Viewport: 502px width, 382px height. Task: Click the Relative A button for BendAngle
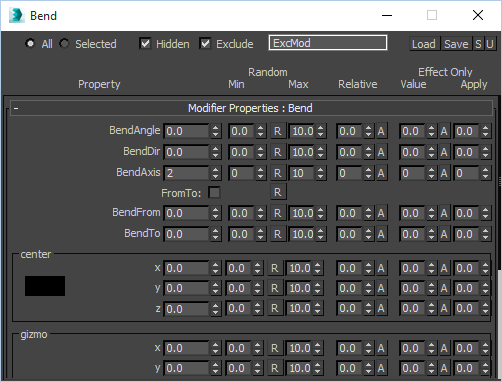pos(381,131)
